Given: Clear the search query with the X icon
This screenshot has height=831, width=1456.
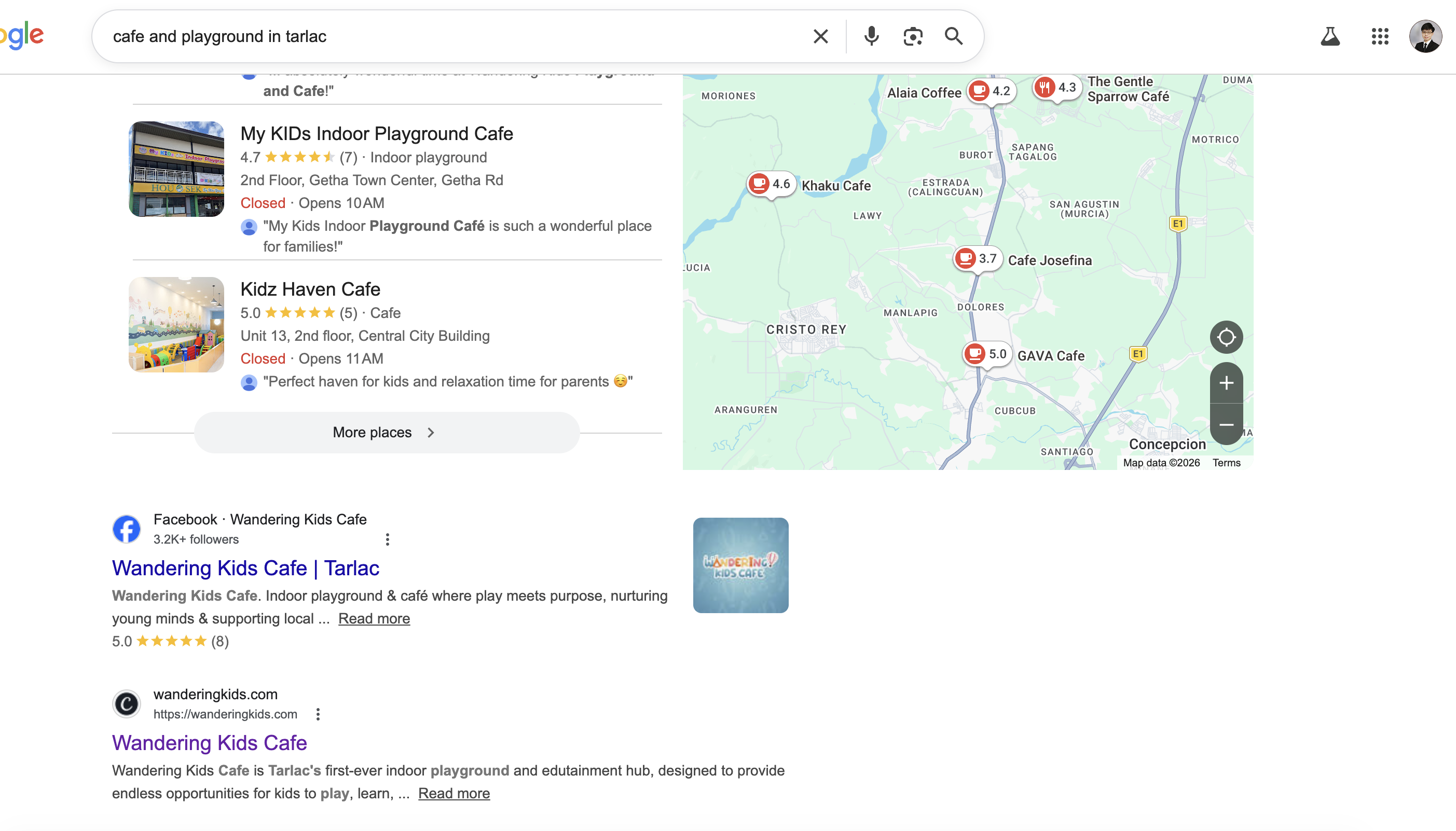Looking at the screenshot, I should [821, 36].
